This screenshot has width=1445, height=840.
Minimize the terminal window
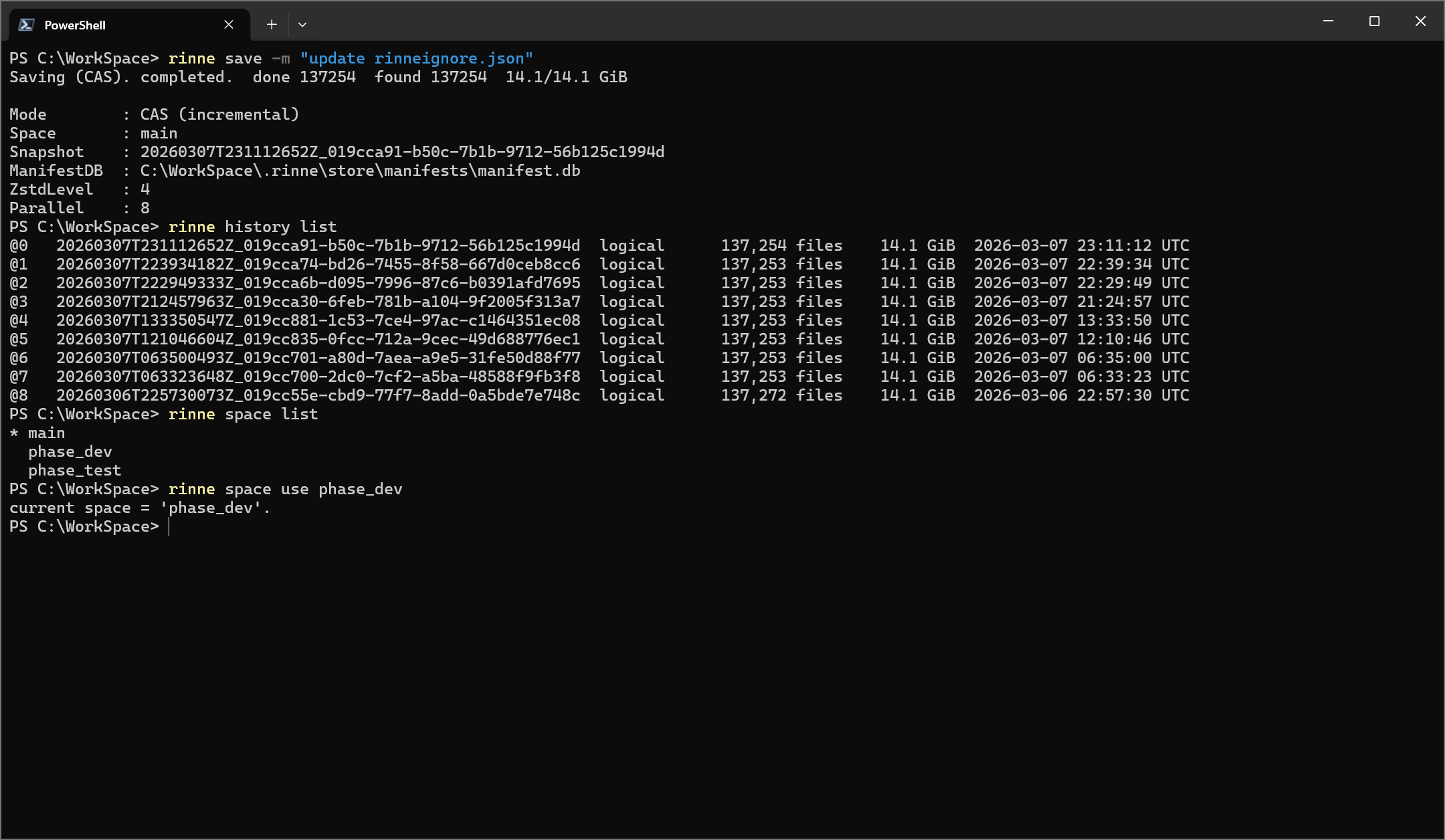1327,21
